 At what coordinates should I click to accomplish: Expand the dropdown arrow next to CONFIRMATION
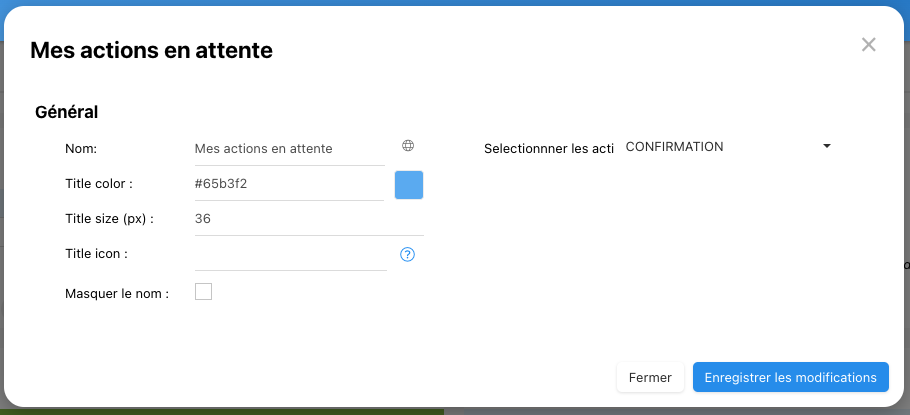(827, 147)
